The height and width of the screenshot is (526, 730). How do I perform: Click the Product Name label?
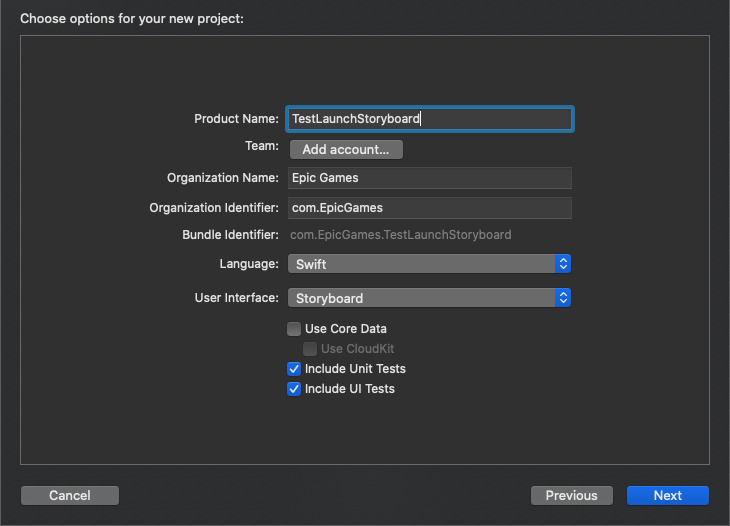[236, 119]
